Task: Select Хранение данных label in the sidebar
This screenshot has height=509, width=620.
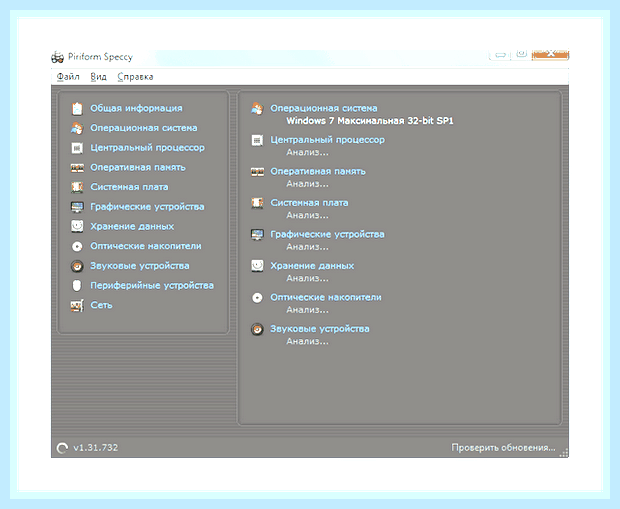Action: click(132, 227)
